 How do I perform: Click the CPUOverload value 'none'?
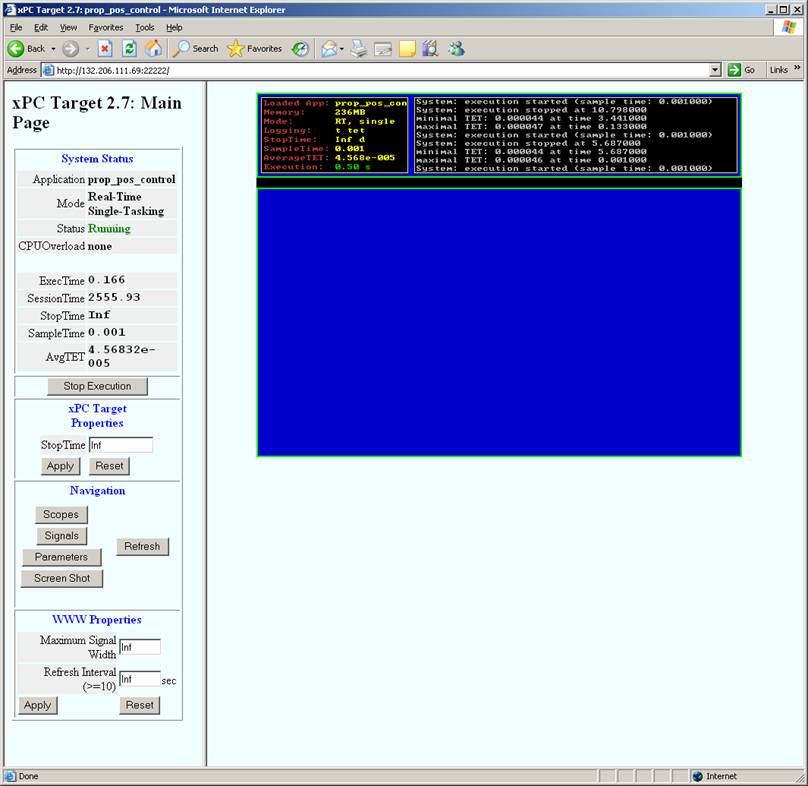pyautogui.click(x=99, y=246)
